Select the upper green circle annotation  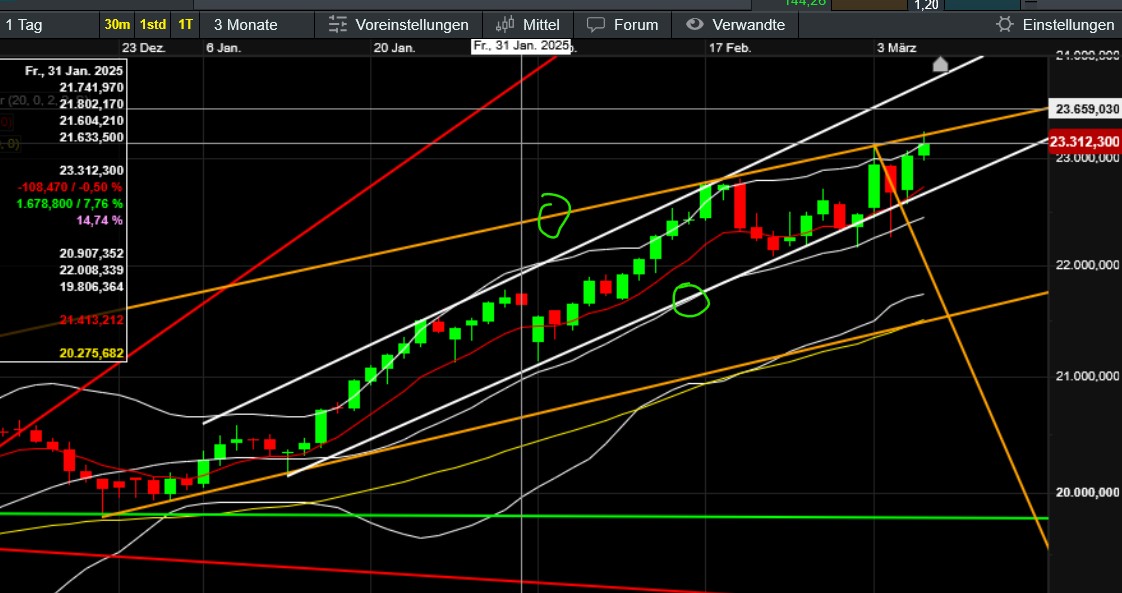(554, 214)
